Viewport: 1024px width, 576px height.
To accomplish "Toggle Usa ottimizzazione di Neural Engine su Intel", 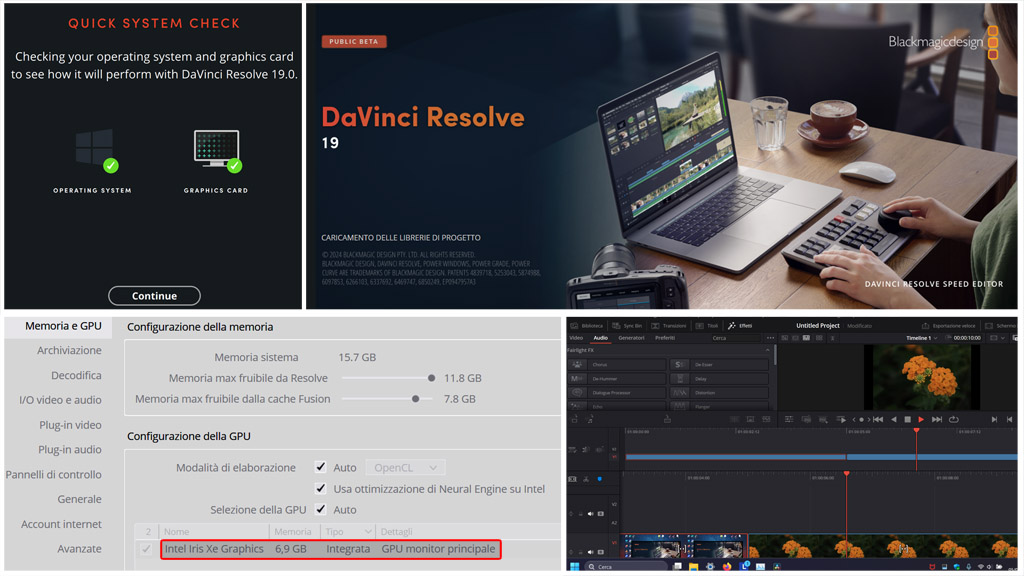I will point(321,488).
